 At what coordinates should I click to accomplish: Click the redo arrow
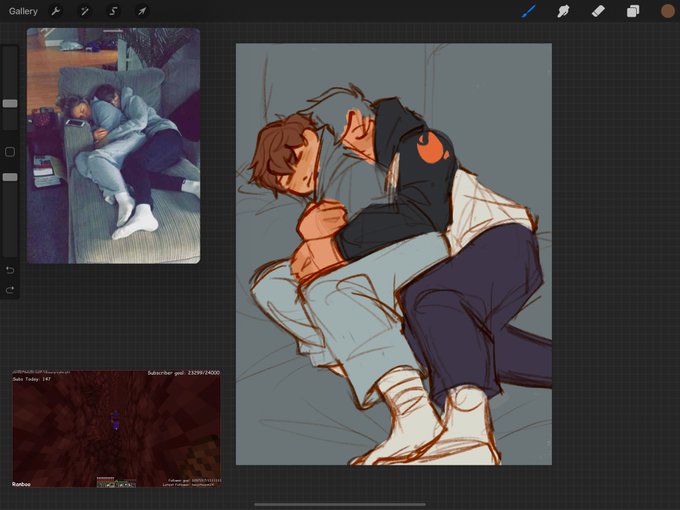tap(10, 290)
